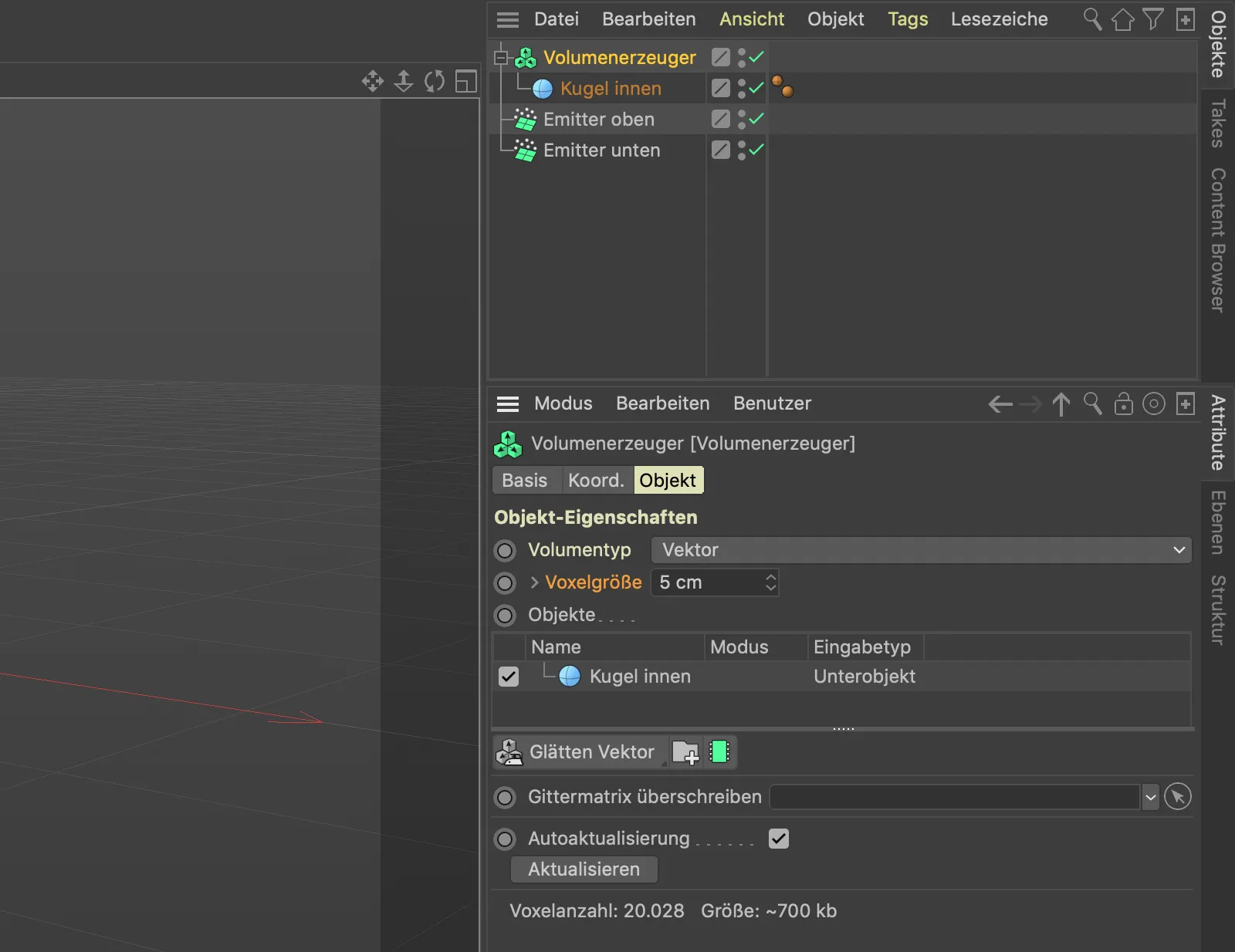
Task: Select the material tag on Kugel innen
Action: (783, 86)
